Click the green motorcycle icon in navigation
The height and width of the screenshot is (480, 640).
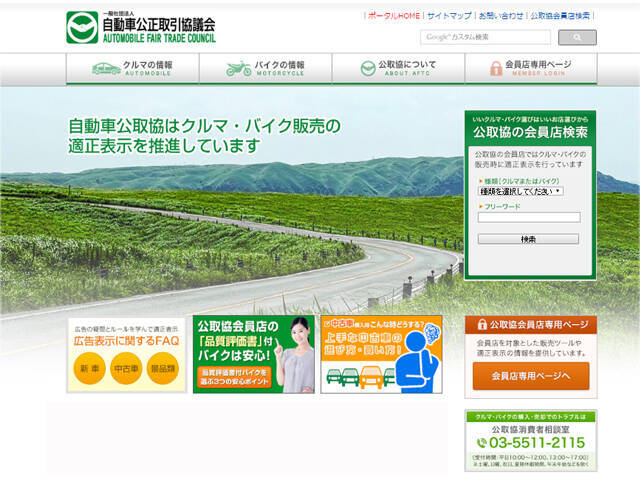[x=238, y=69]
